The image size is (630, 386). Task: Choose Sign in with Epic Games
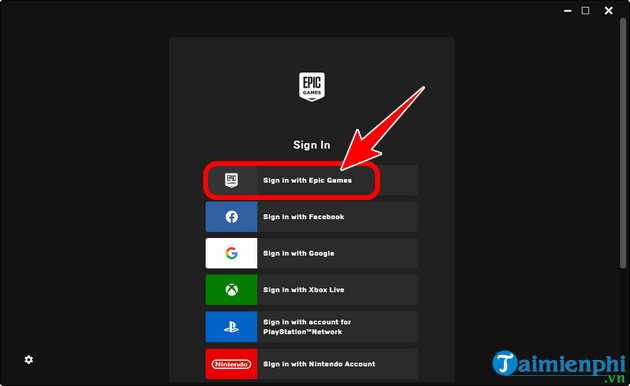pyautogui.click(x=312, y=180)
